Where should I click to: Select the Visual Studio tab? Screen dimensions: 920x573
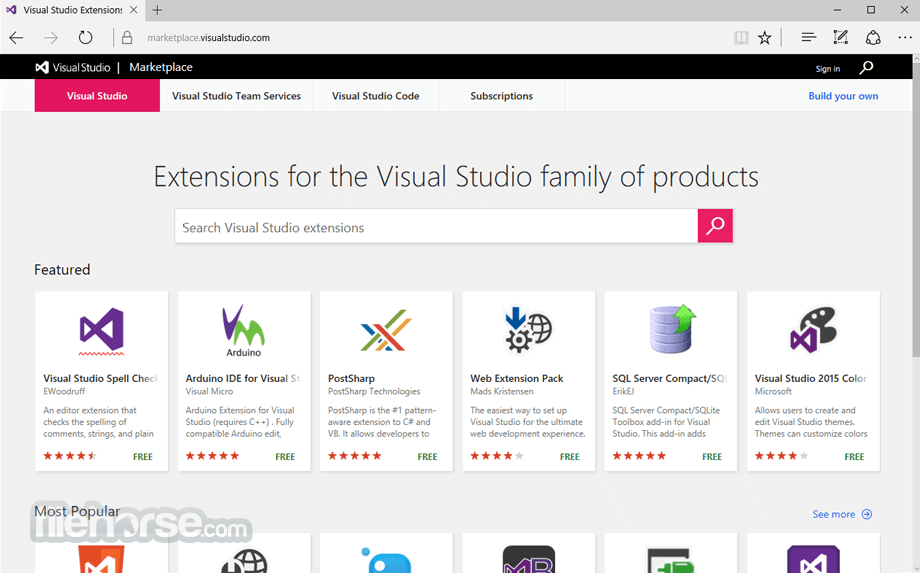tap(97, 96)
